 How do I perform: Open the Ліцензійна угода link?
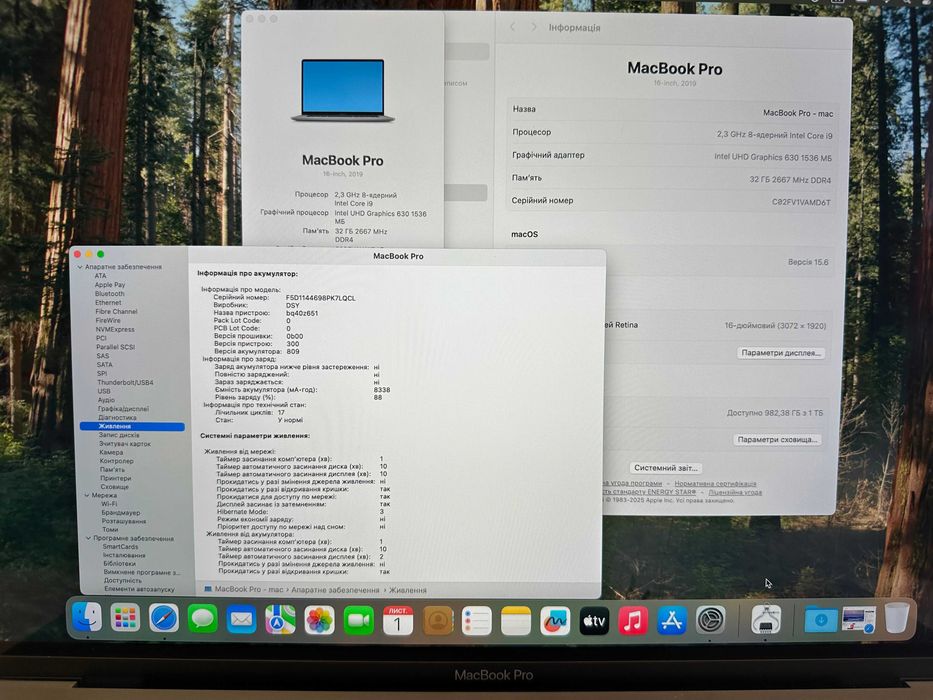[x=735, y=492]
